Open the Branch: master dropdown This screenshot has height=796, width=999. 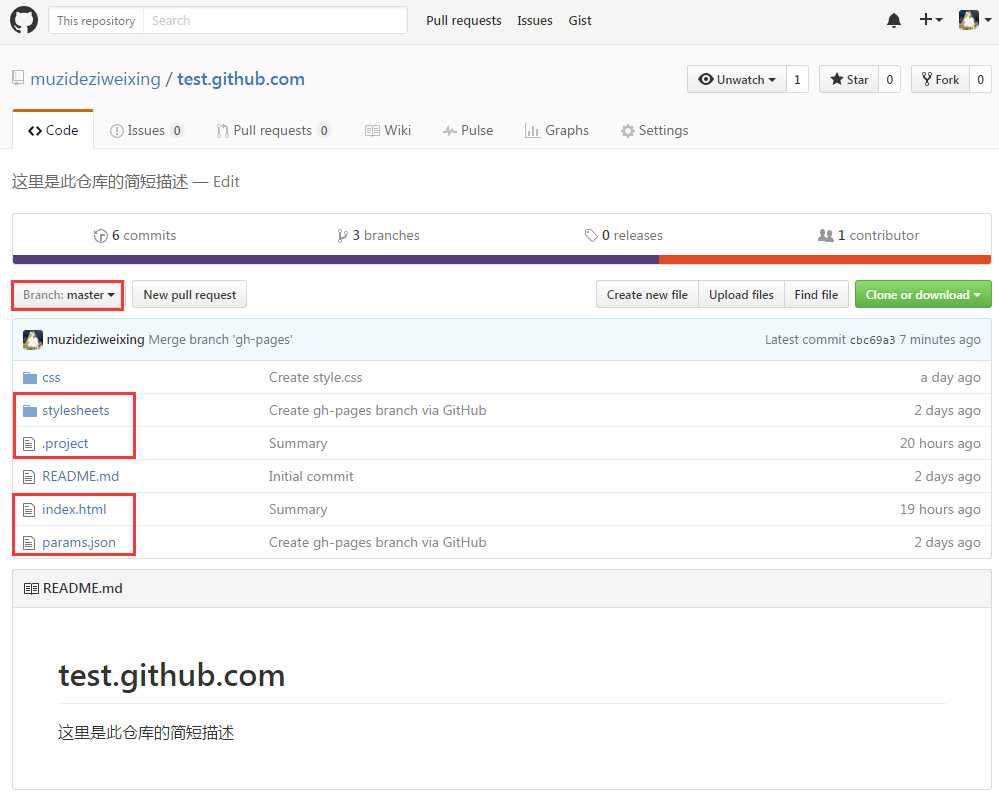tap(68, 295)
